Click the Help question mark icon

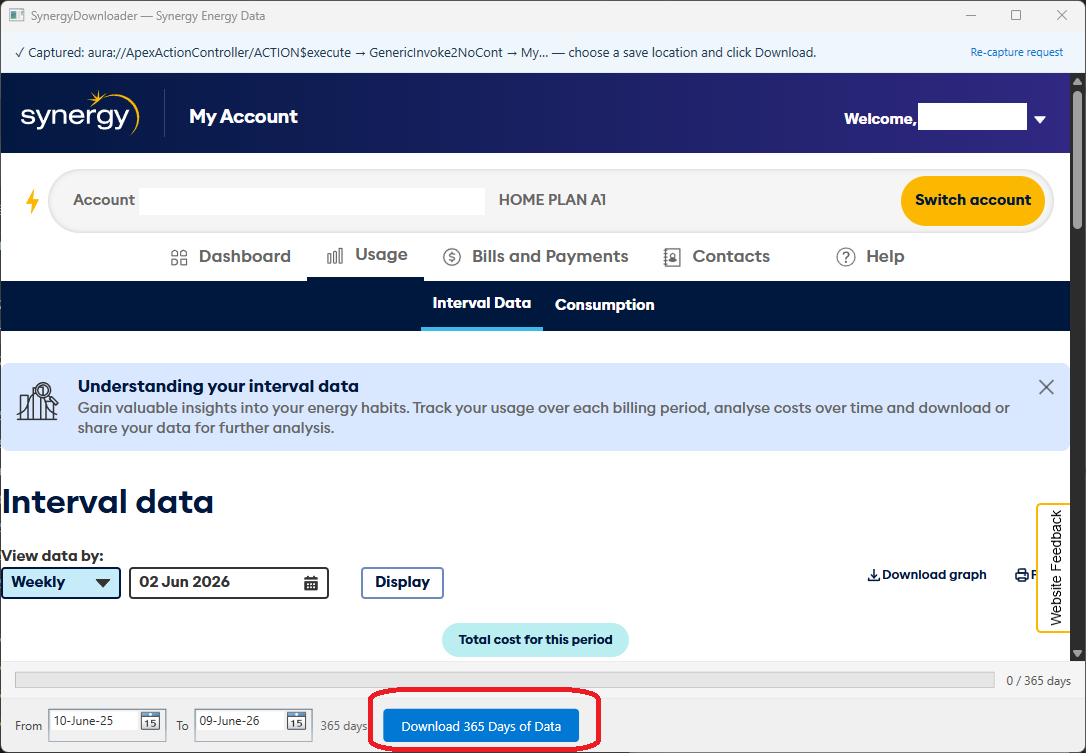tap(846, 257)
